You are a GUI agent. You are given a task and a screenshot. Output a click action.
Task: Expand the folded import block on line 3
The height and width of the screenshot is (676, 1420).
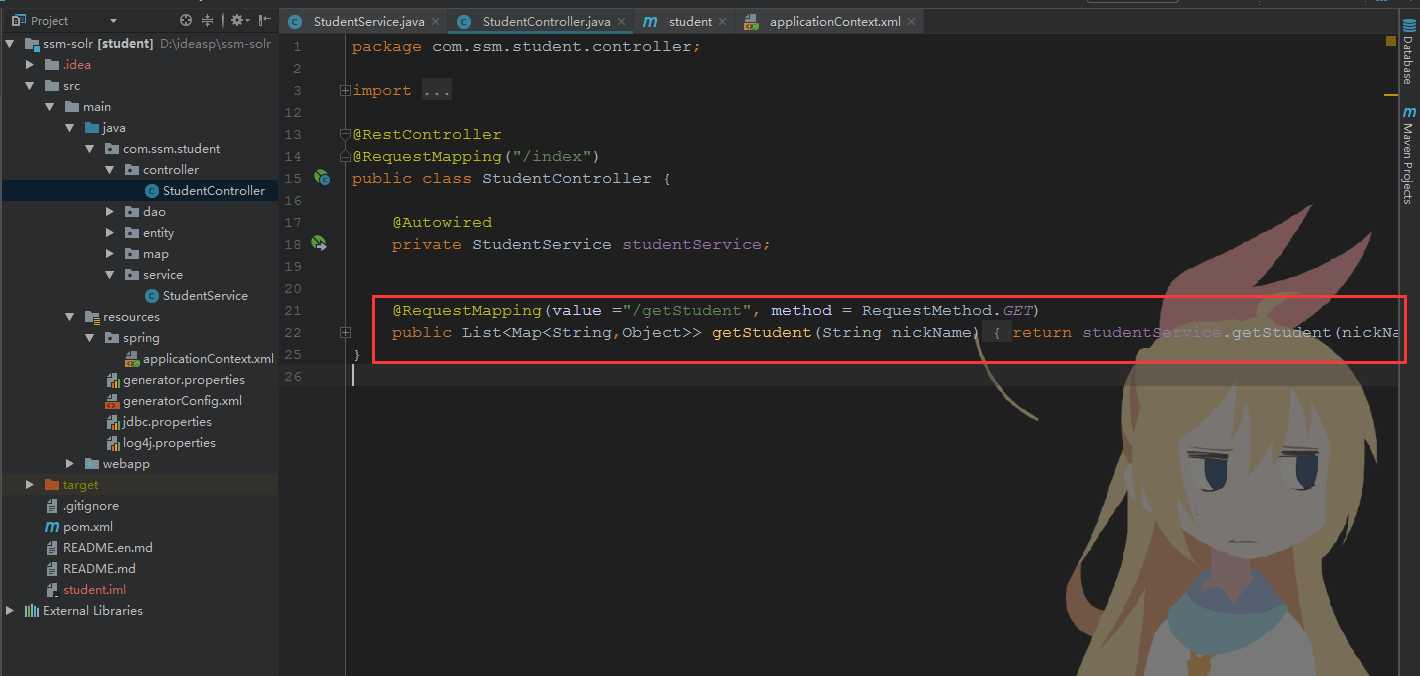tap(345, 90)
